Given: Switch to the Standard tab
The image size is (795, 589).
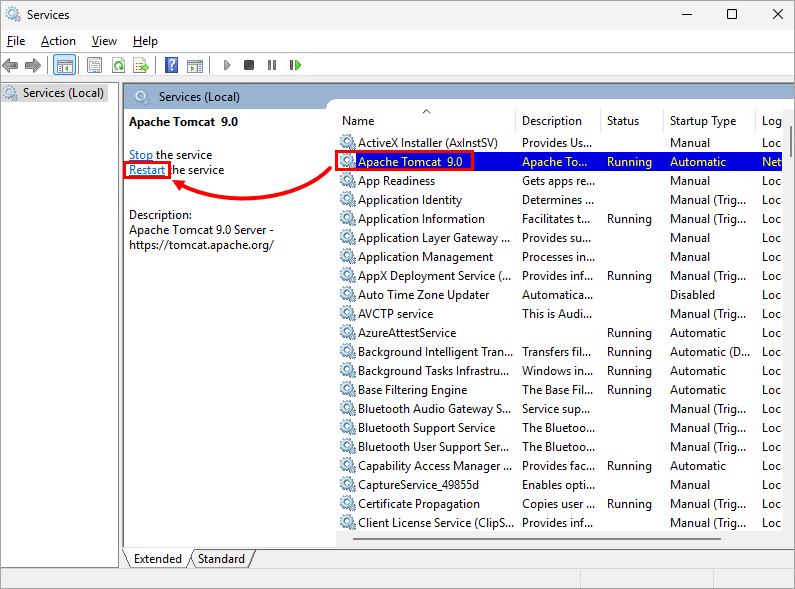Looking at the screenshot, I should (220, 559).
